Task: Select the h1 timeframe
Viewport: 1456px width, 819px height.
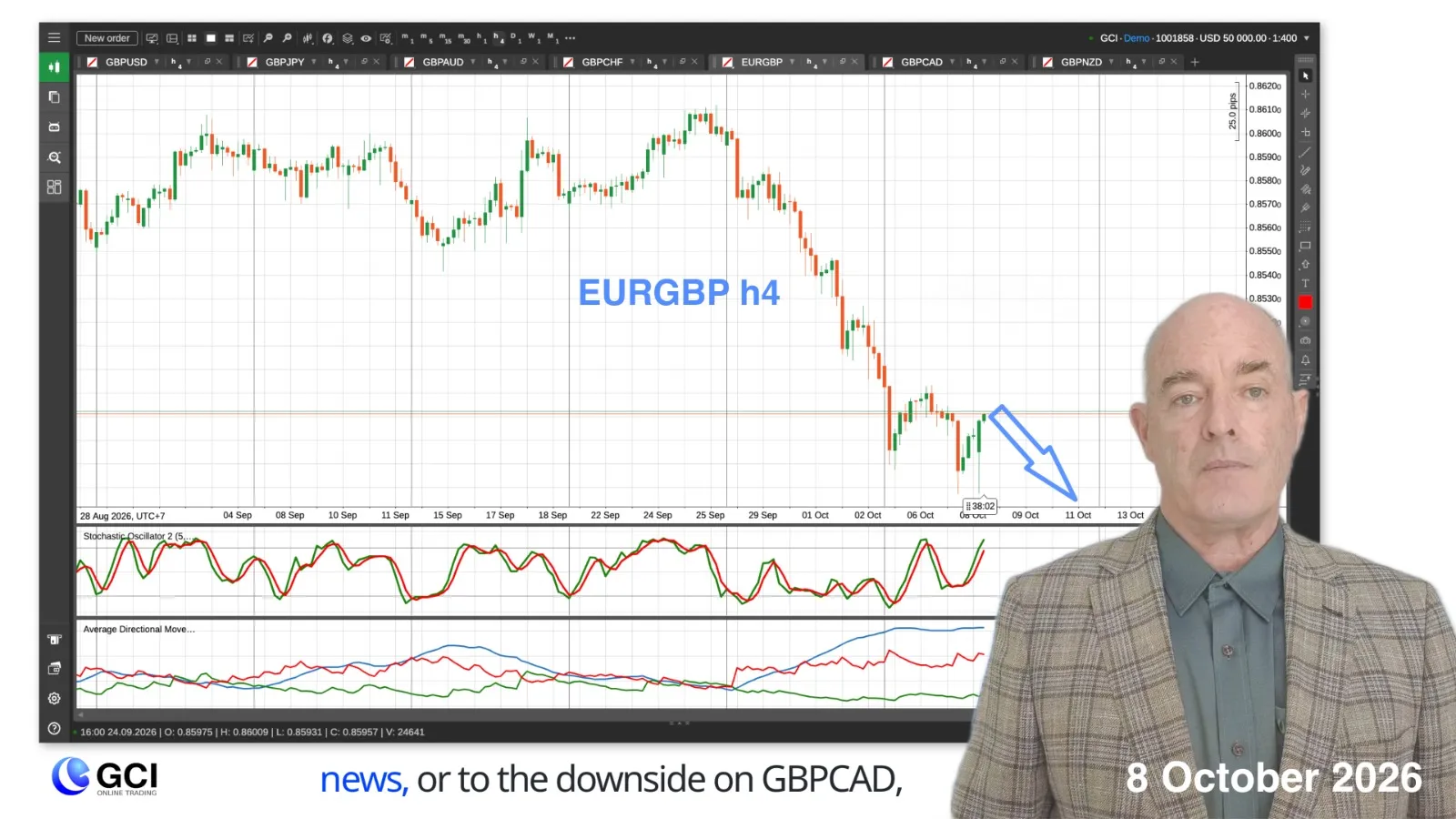Action: tap(481, 38)
